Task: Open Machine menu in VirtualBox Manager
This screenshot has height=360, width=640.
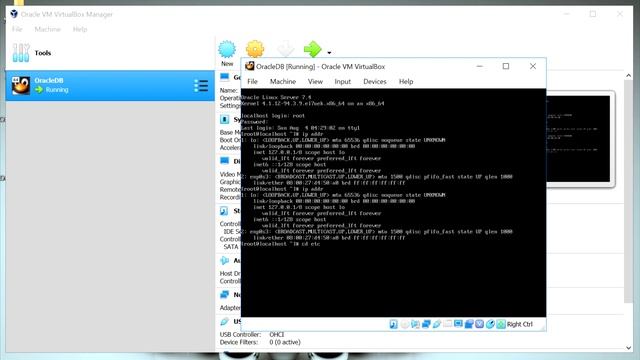Action: (47, 29)
